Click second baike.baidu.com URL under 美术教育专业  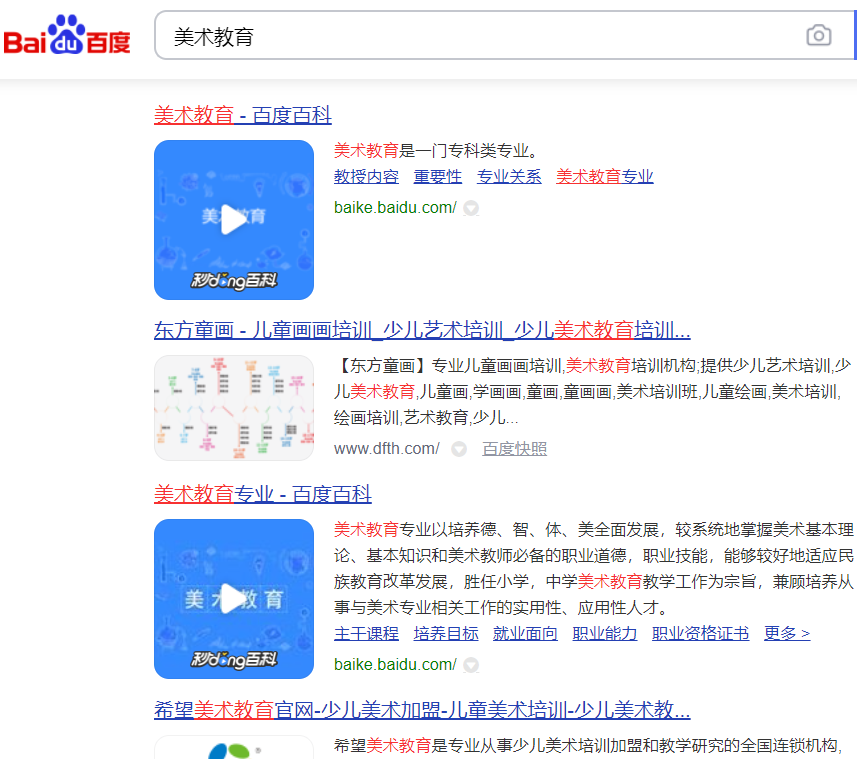395,664
